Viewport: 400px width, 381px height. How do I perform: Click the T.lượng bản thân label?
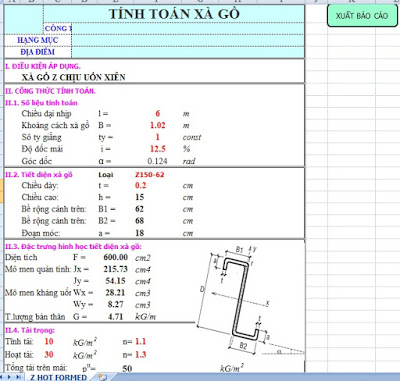pos(35,316)
